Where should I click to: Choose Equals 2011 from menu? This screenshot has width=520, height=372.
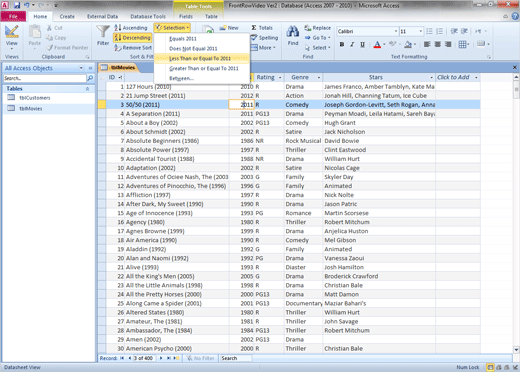pos(202,39)
